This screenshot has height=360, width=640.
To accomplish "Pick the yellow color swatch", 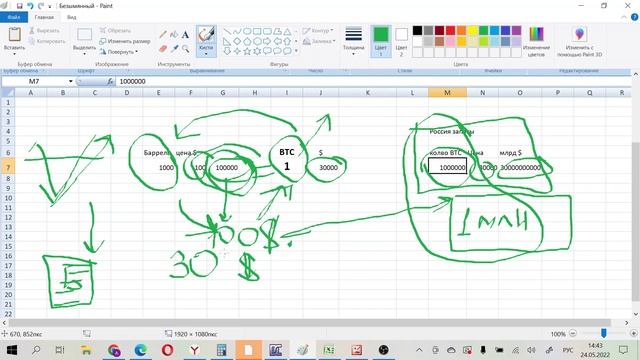I will coord(472,31).
